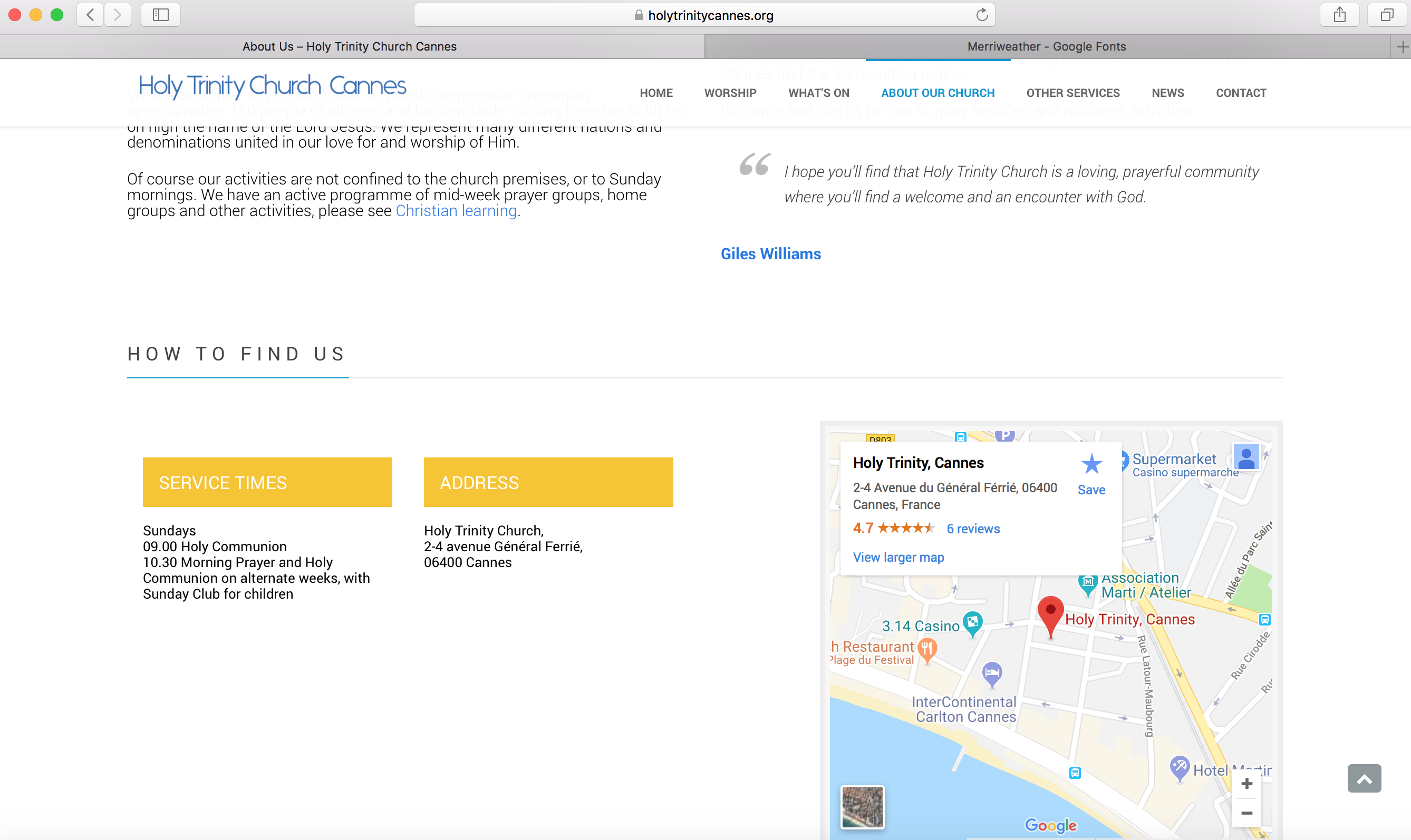Open the About Our Church menu

(x=938, y=93)
